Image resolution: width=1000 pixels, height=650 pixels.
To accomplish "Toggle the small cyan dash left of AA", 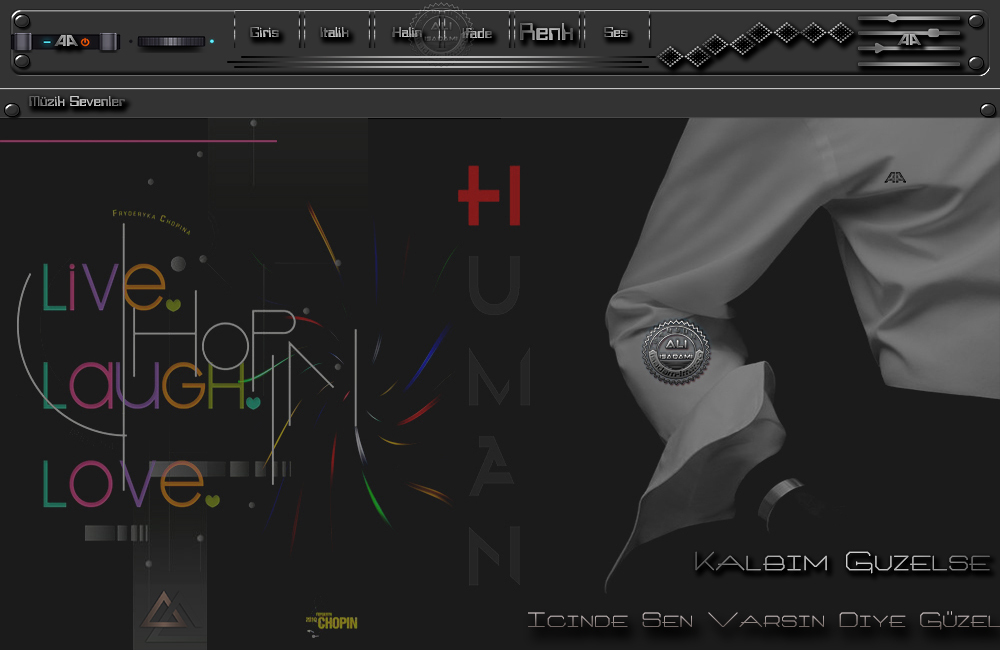I will [x=46, y=42].
